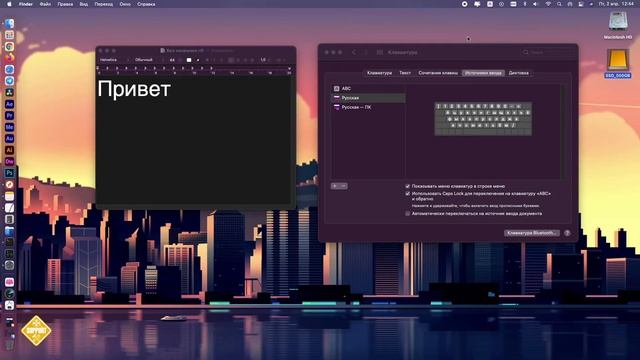Open the Файл menu

point(45,4)
